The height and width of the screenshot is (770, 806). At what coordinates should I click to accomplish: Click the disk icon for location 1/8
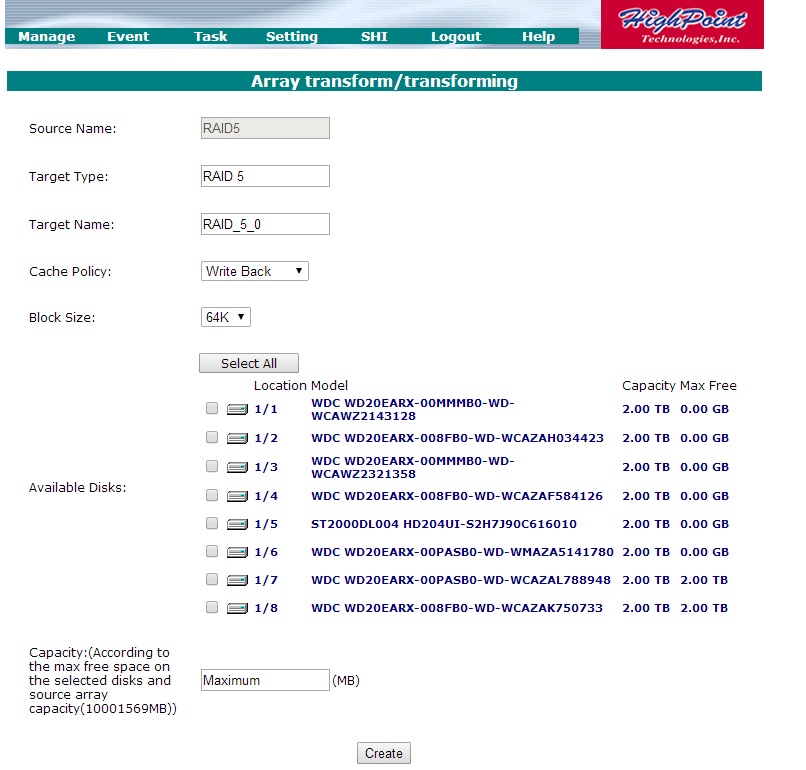[237, 608]
